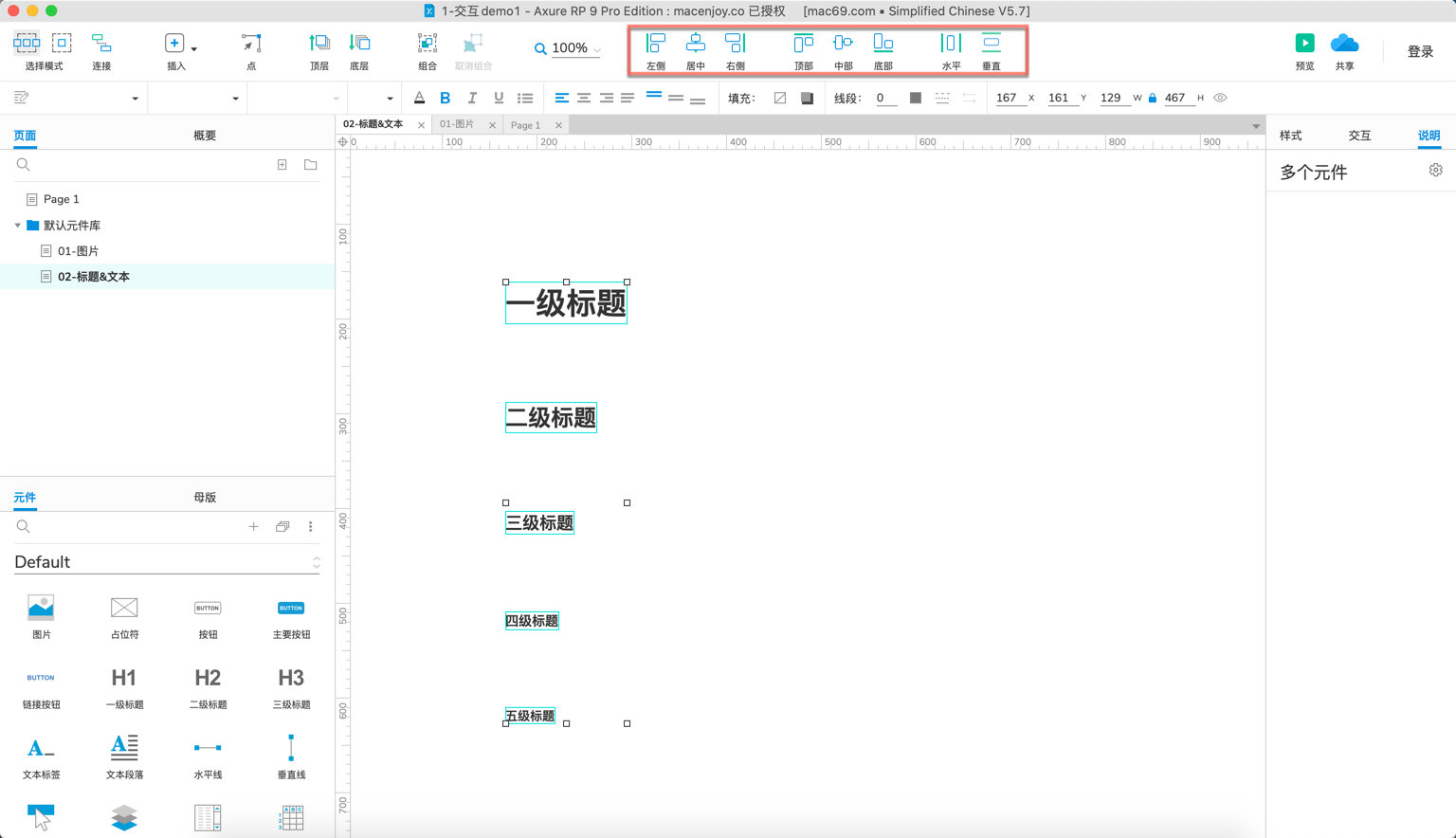The image size is (1456, 838).
Task: Click the 线段 line width field
Action: [x=886, y=98]
